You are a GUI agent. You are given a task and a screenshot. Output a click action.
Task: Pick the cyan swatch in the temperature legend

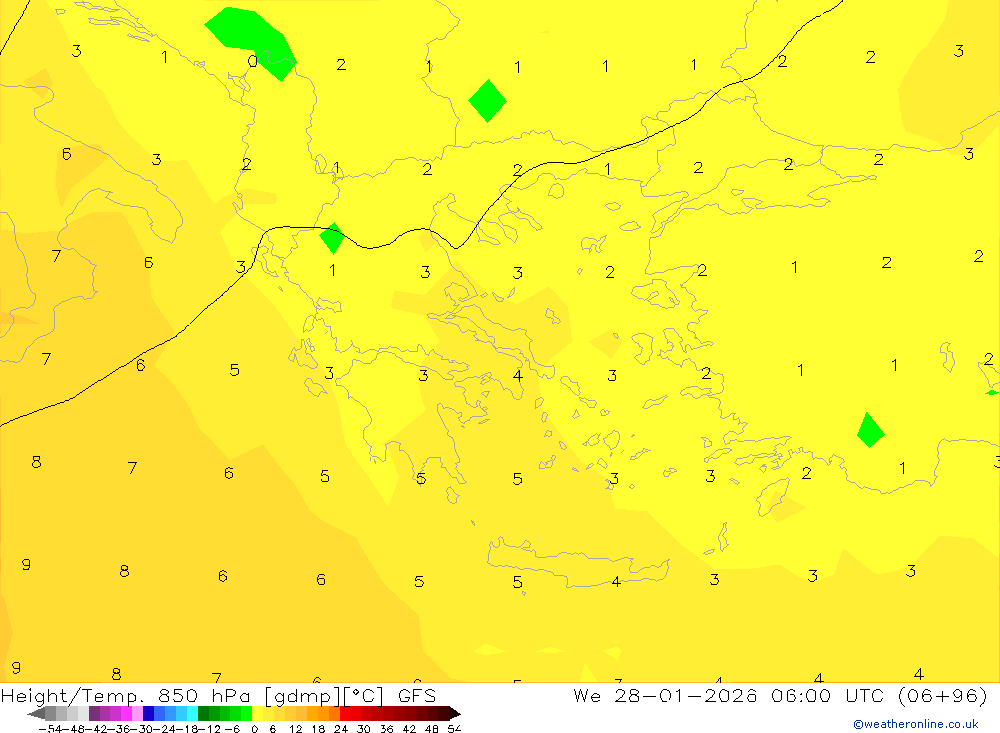(x=192, y=714)
